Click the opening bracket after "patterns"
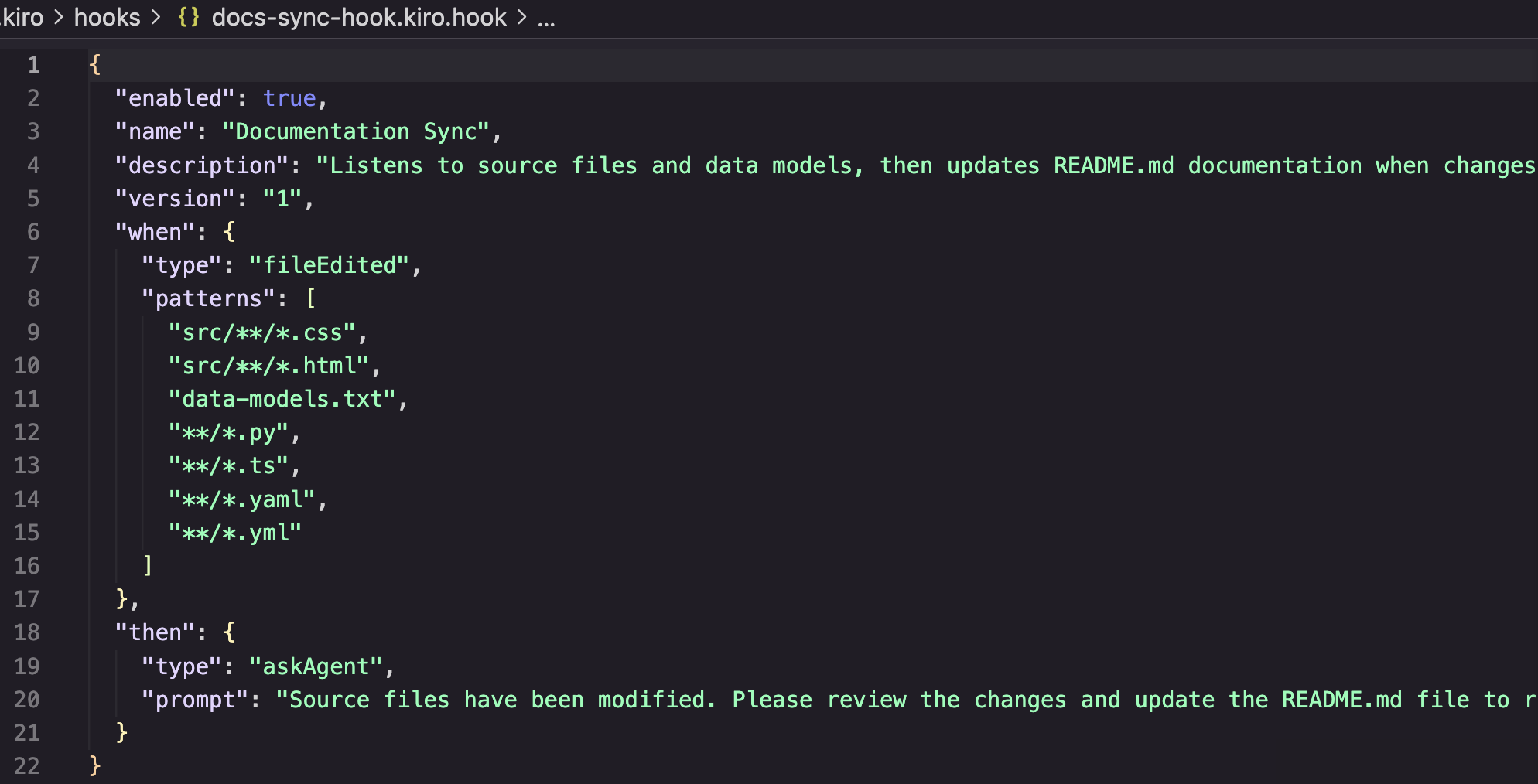Screen dimensions: 1538x784 click(x=311, y=298)
